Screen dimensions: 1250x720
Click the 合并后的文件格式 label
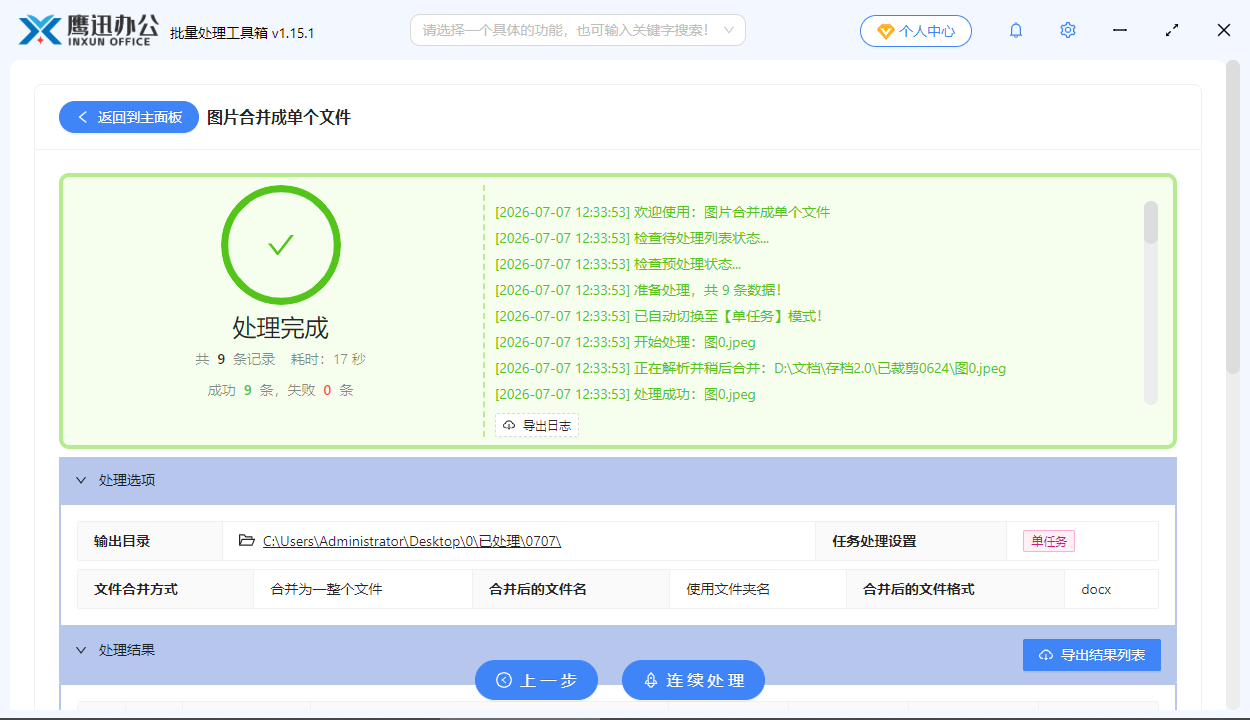click(919, 589)
